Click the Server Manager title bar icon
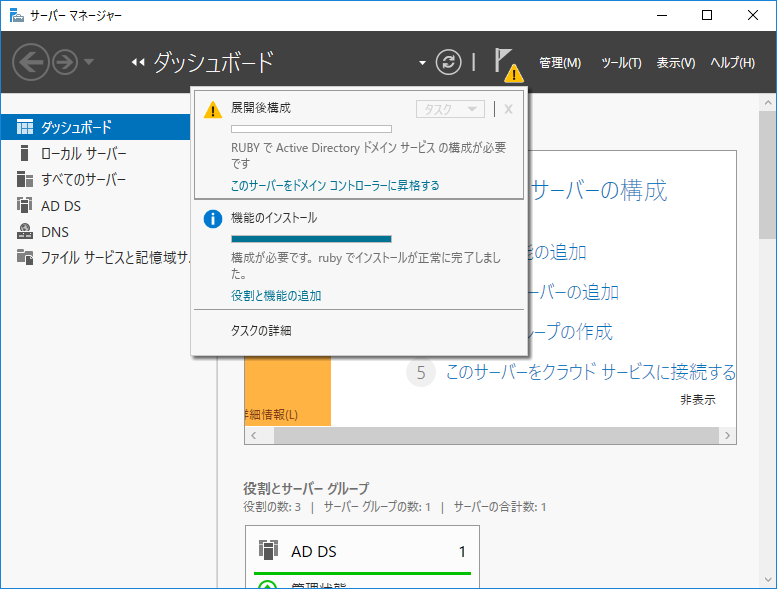This screenshot has height=589, width=777. click(x=16, y=15)
